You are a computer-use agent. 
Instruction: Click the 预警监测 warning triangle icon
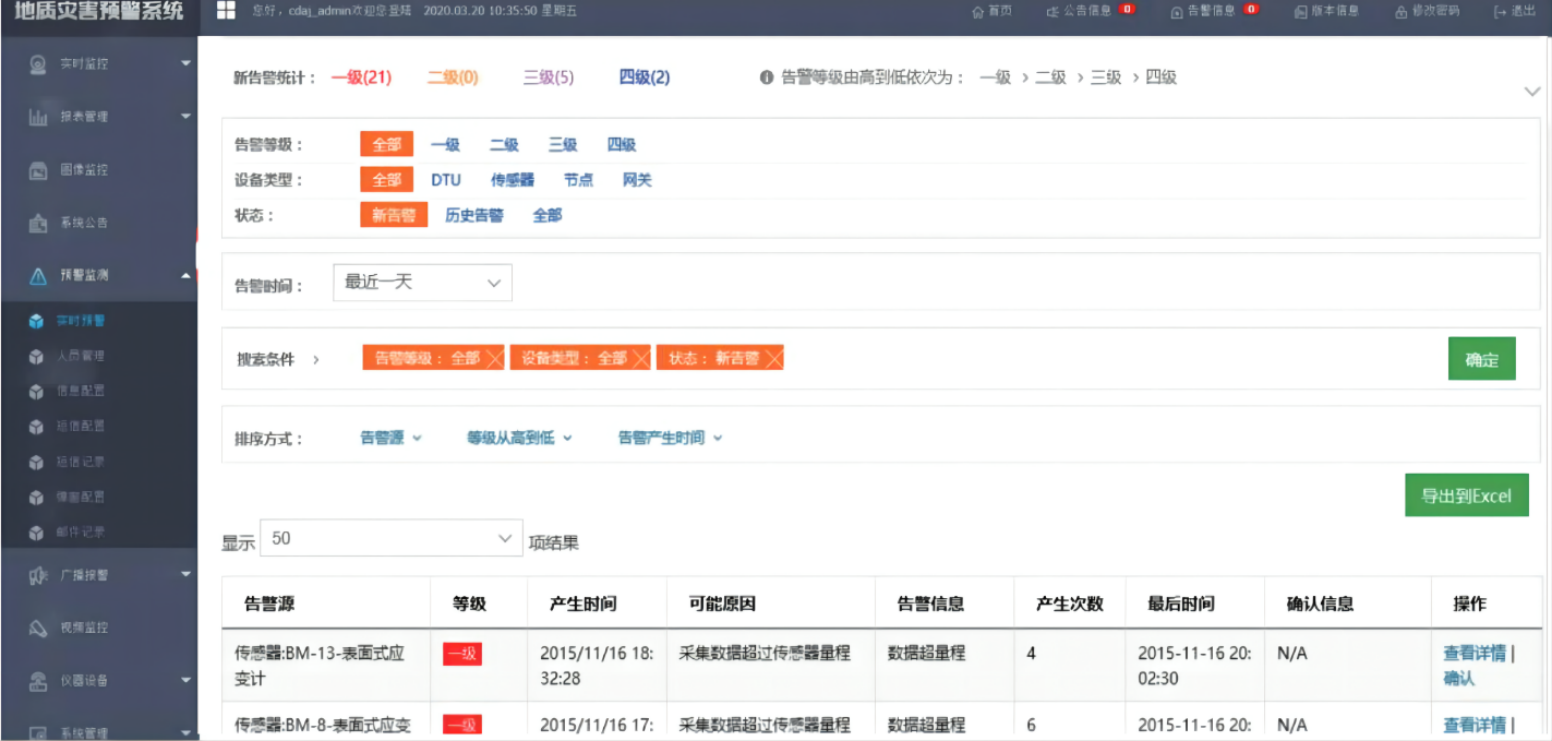point(38,276)
